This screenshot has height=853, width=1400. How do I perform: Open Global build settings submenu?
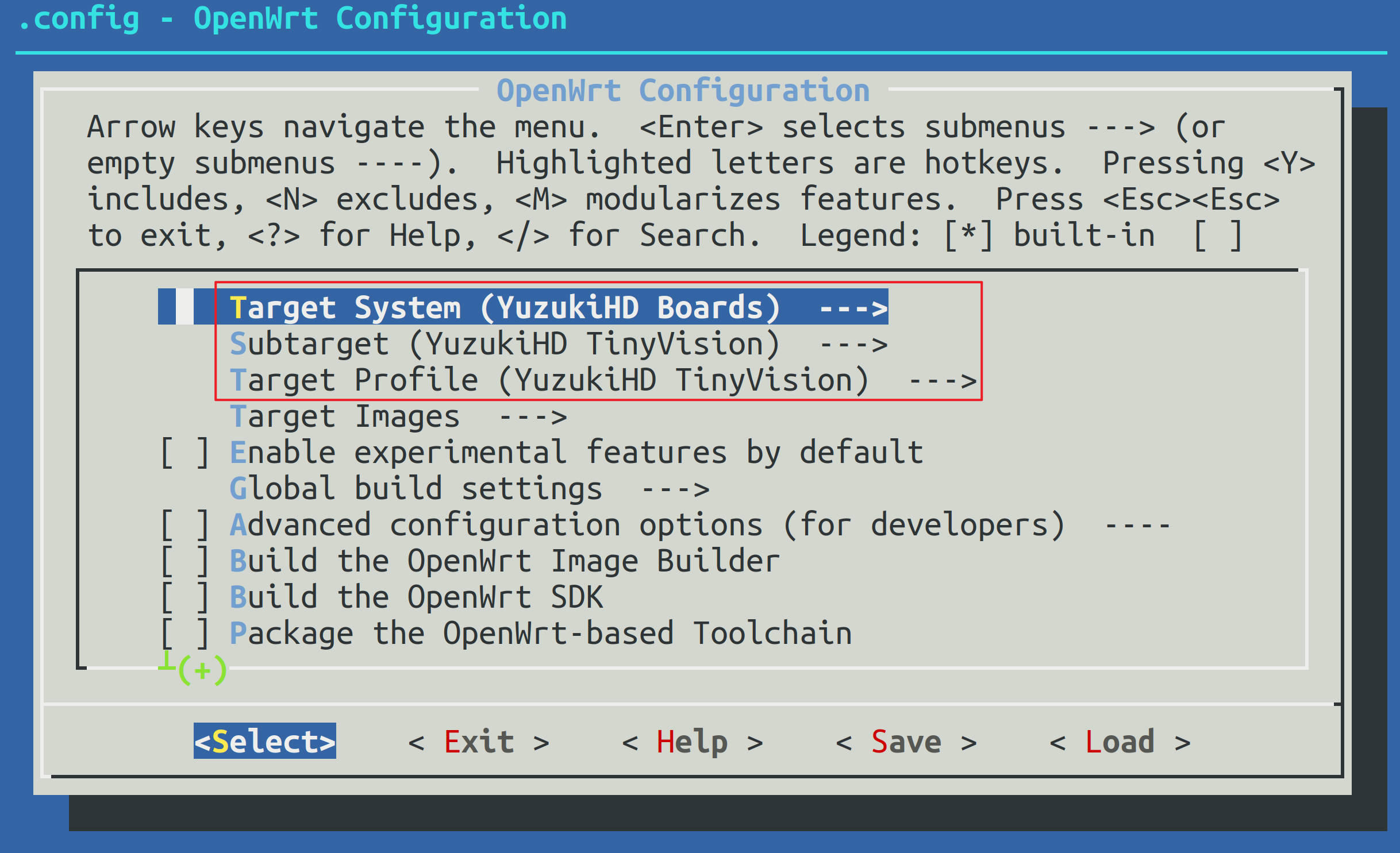(416, 489)
